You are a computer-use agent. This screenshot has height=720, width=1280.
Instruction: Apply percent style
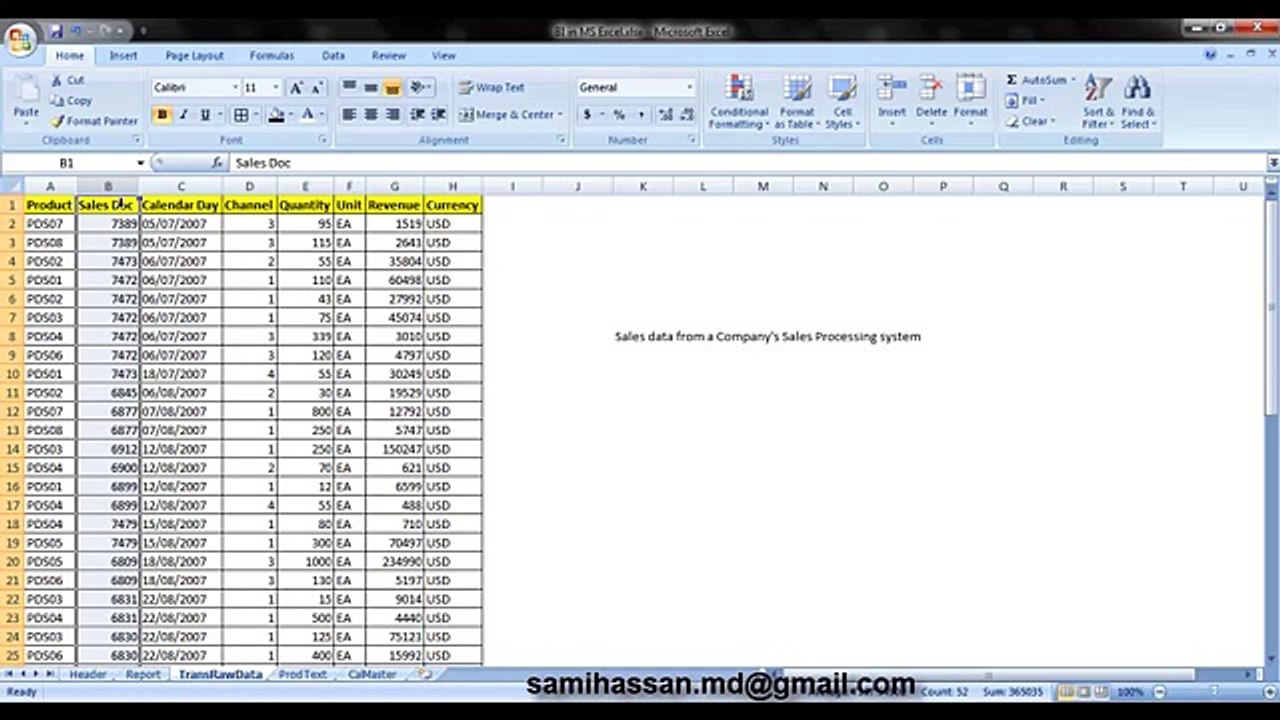[619, 115]
